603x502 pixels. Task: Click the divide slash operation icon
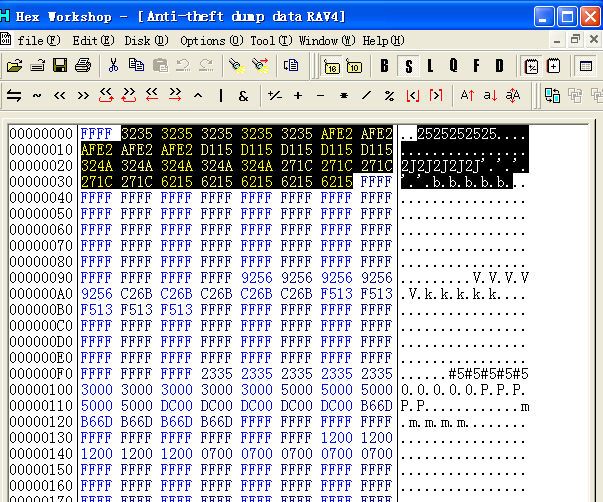[x=367, y=95]
